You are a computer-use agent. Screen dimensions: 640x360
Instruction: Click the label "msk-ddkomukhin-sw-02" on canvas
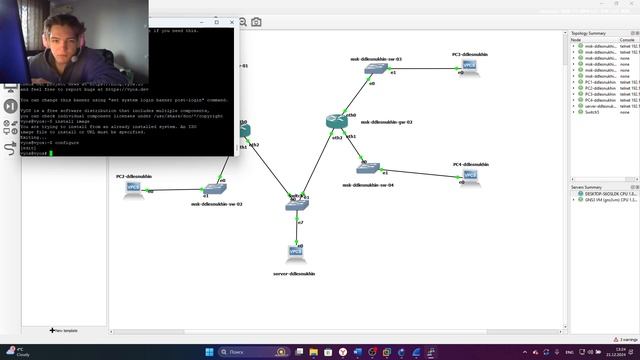click(x=216, y=204)
